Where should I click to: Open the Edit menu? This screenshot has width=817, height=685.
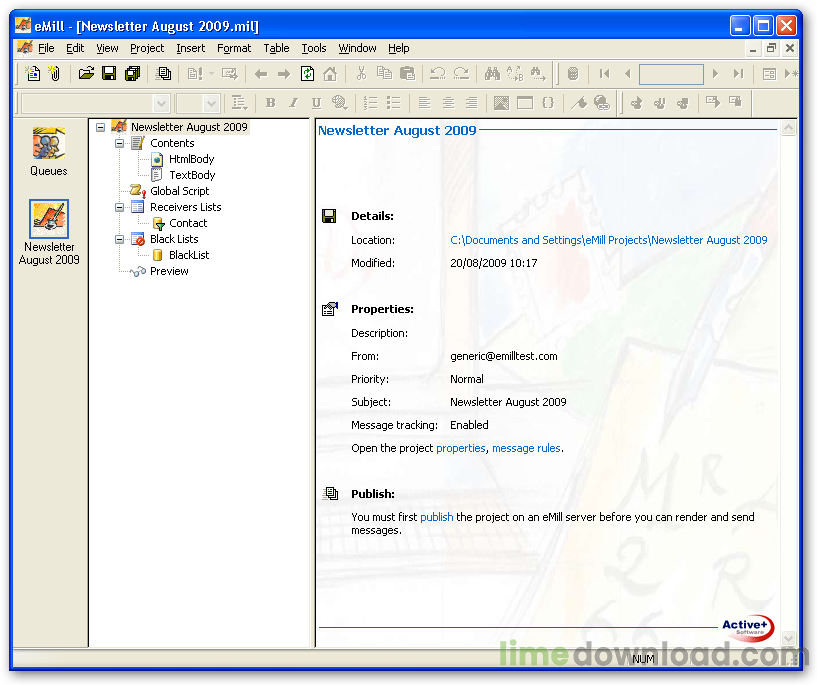75,48
